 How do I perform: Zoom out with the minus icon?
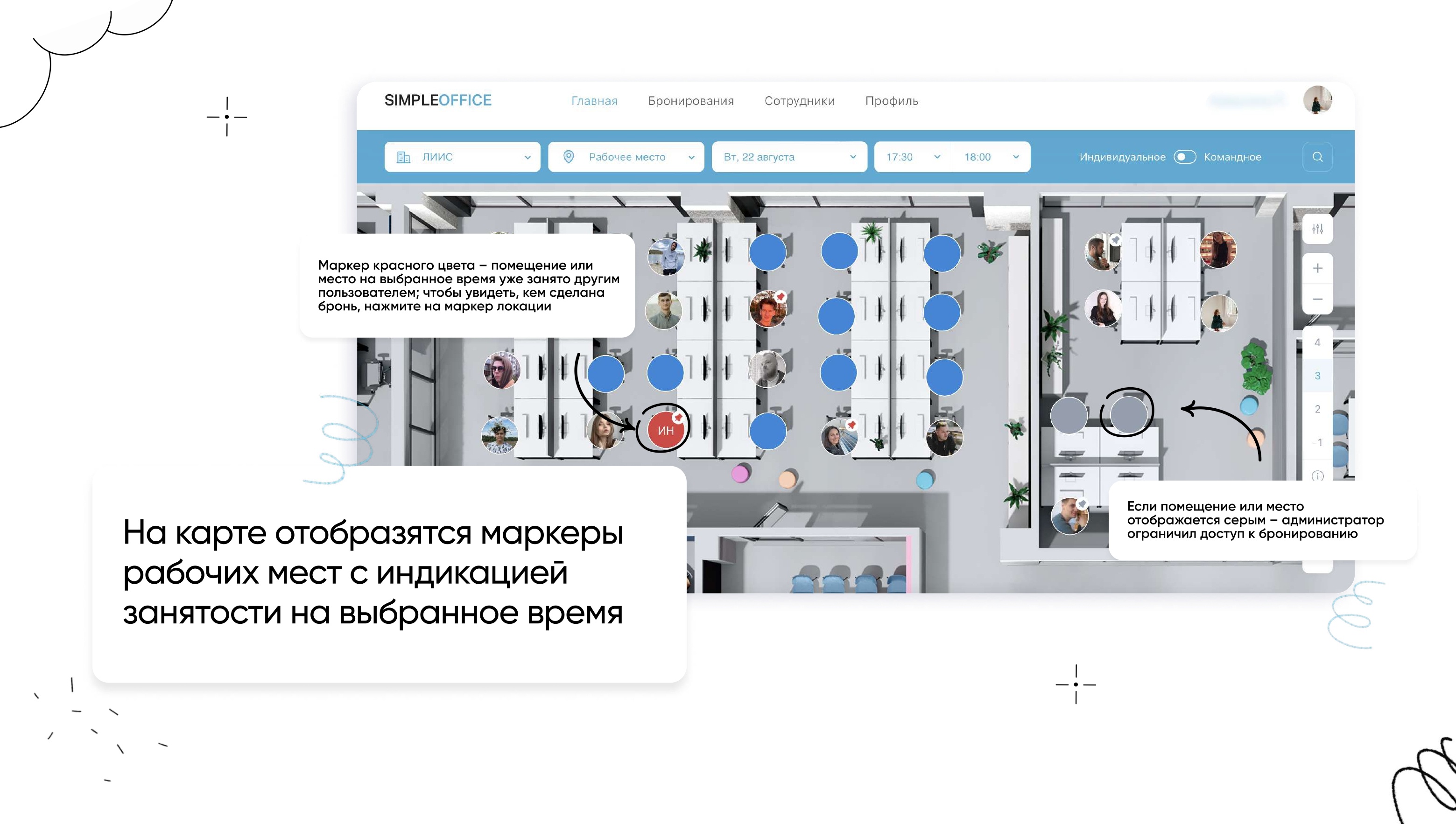(1317, 299)
